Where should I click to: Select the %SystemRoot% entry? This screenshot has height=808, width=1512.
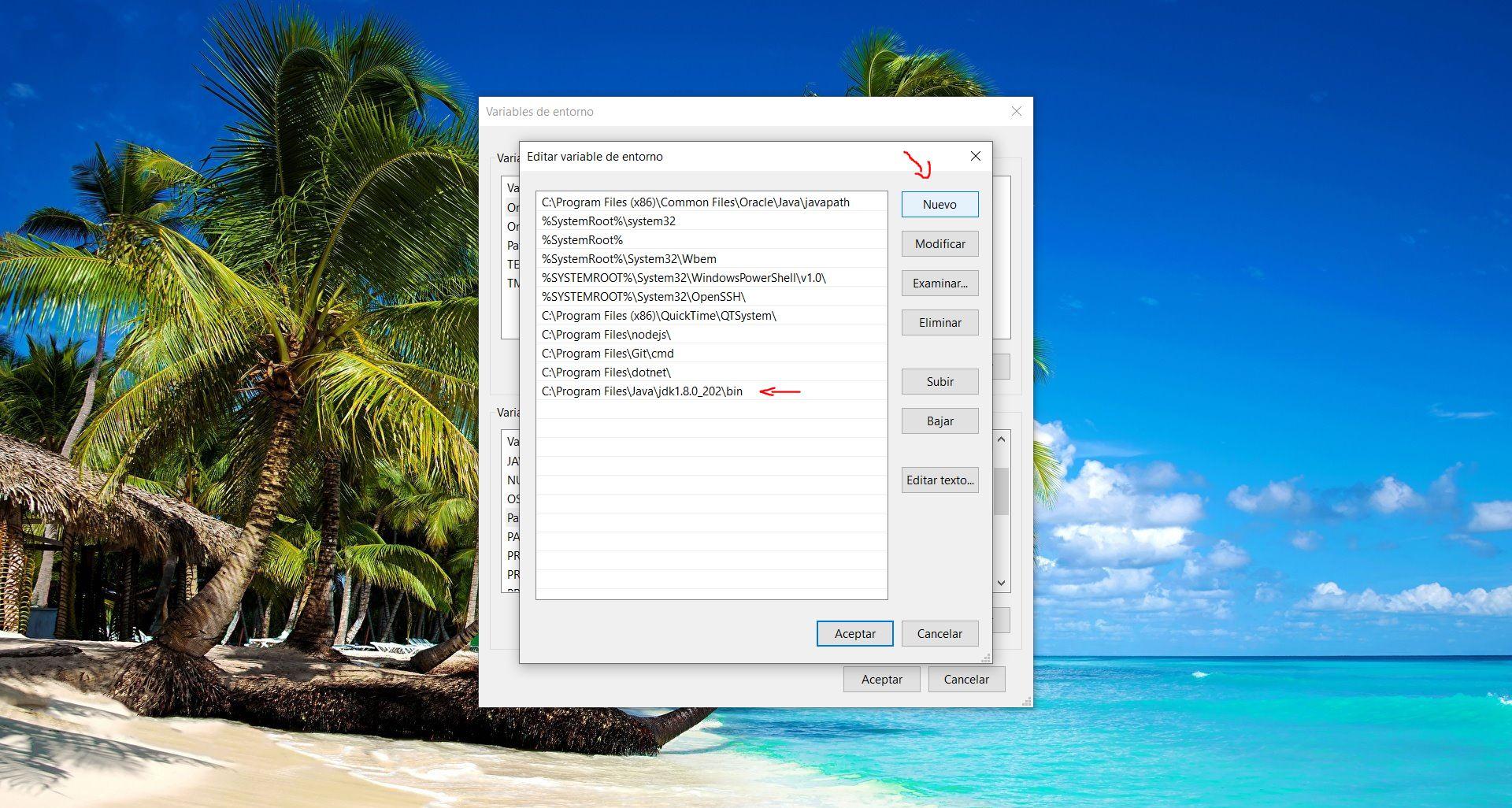[x=711, y=239]
